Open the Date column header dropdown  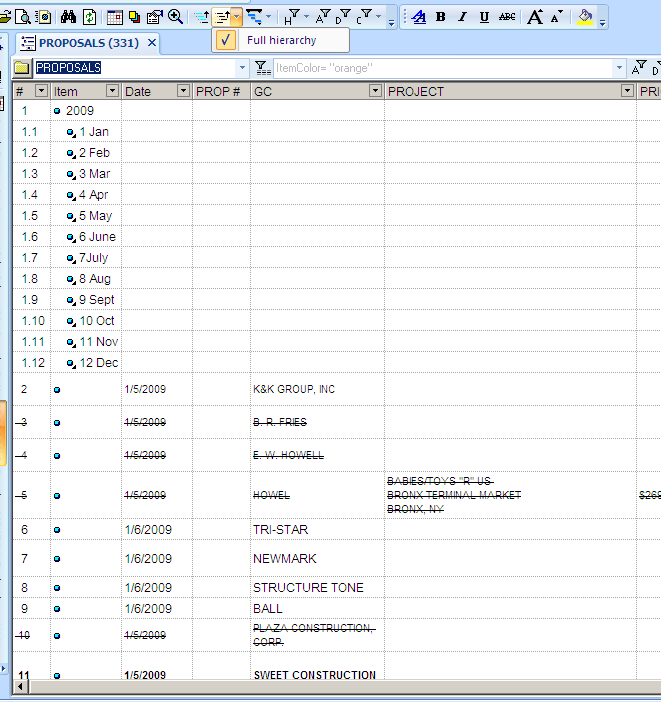pyautogui.click(x=183, y=91)
